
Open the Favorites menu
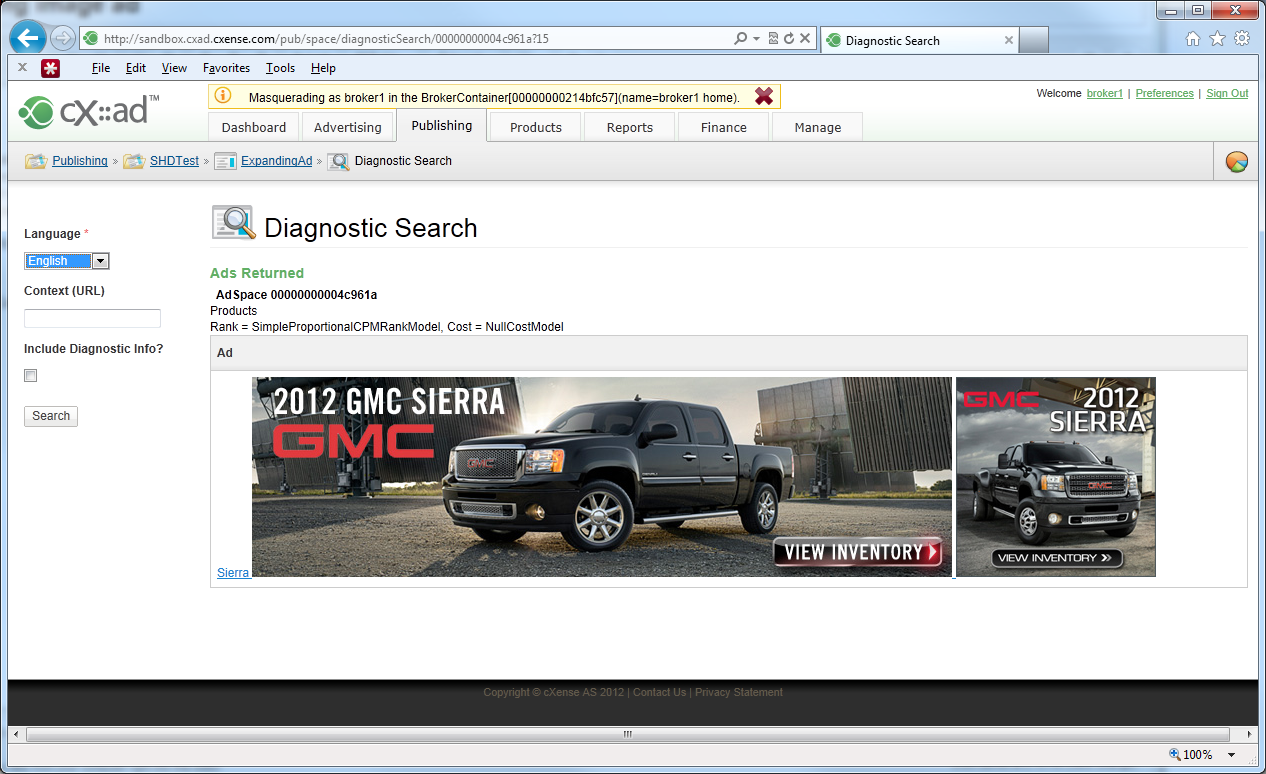226,68
